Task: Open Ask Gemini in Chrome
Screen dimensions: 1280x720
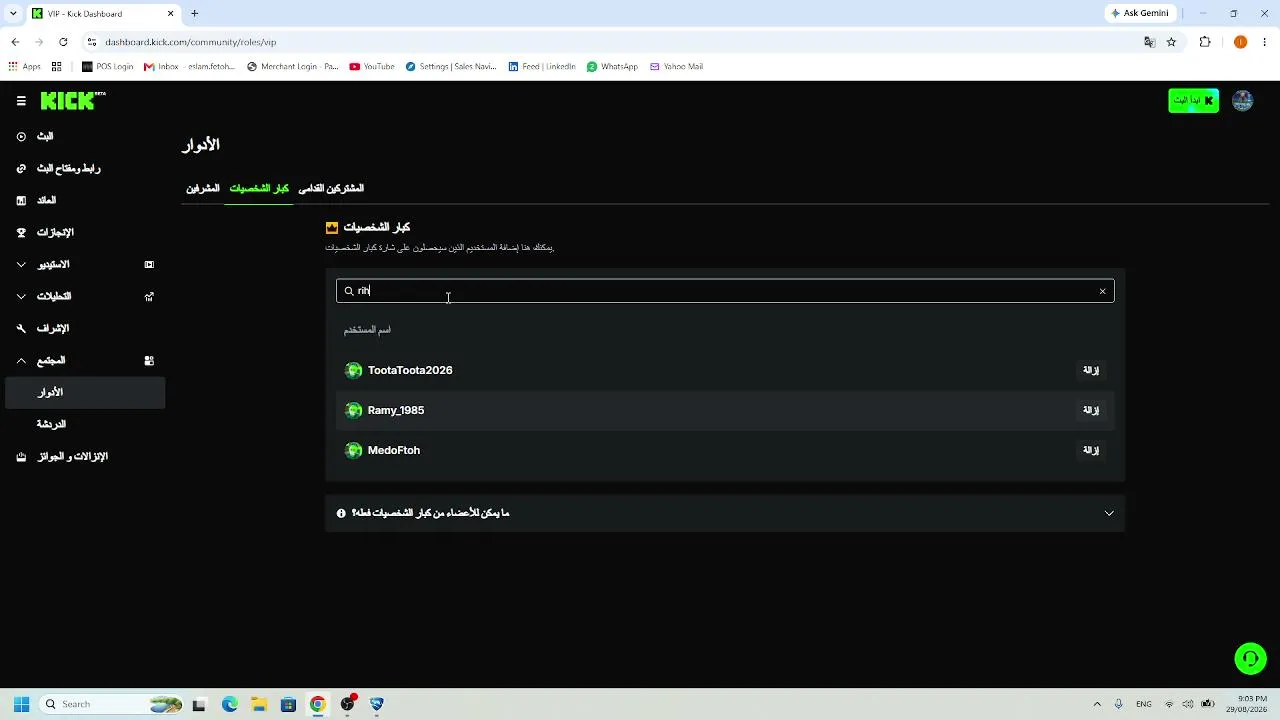Action: 1139,13
